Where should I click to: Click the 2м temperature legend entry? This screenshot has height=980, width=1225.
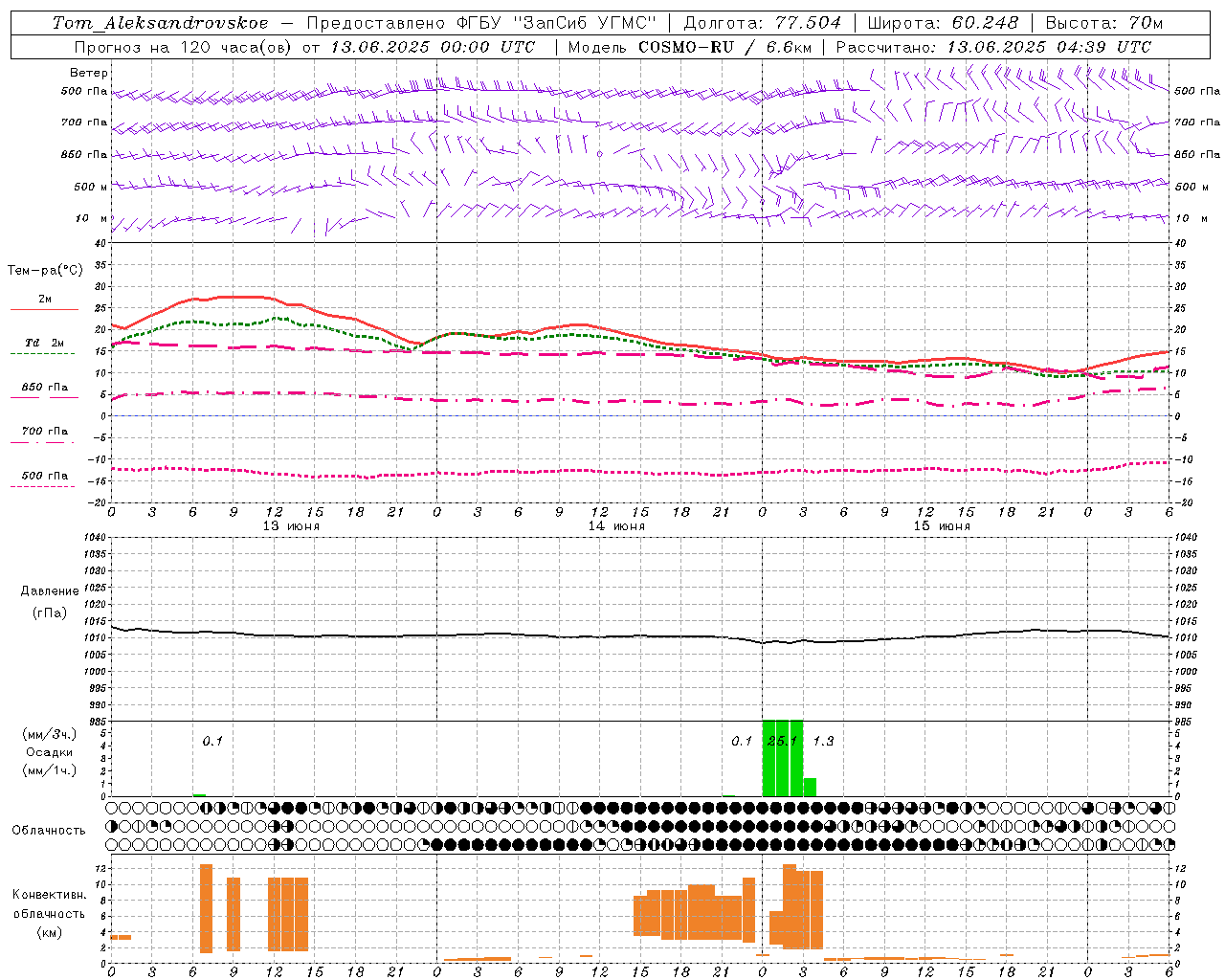[45, 300]
